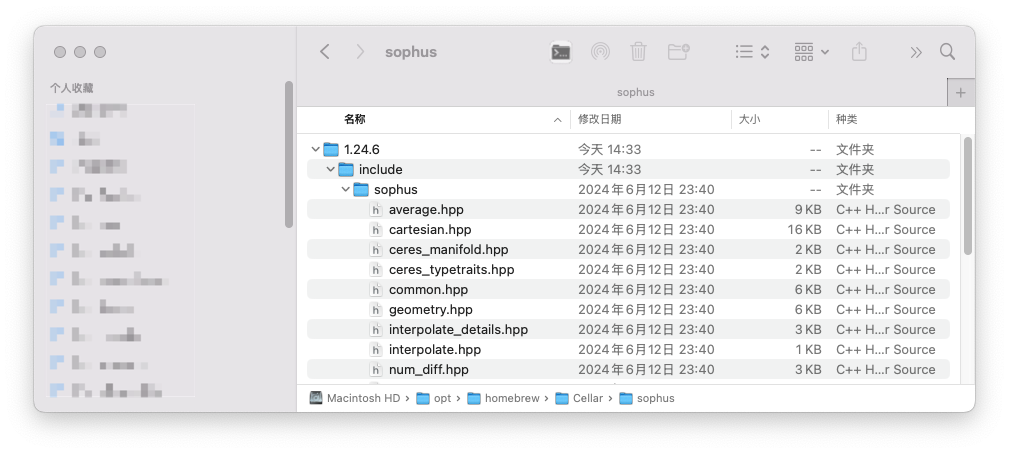Click the sidebar vertical scrollbar
Viewport: 1009px width, 454px height.
tap(289, 154)
